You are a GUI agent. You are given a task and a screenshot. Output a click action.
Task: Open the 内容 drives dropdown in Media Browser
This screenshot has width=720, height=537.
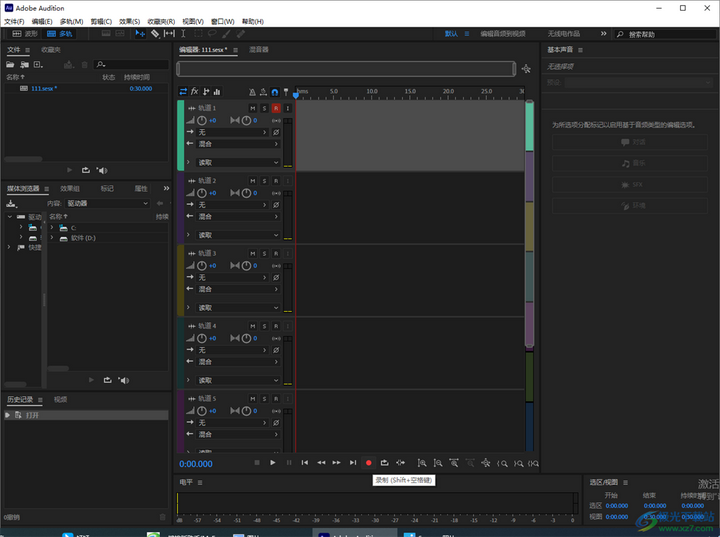[107, 203]
